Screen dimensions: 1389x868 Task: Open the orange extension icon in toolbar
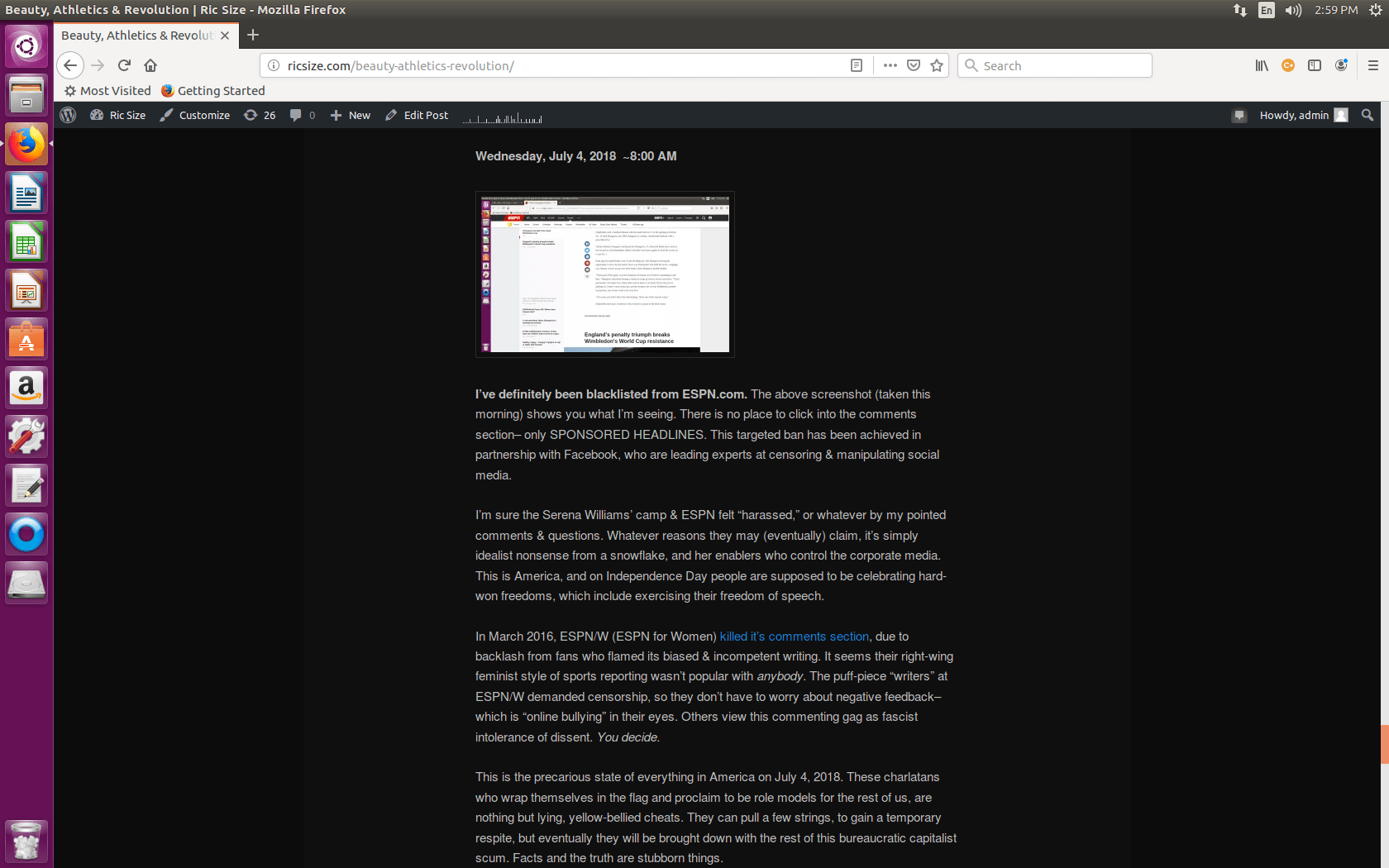click(x=1288, y=65)
